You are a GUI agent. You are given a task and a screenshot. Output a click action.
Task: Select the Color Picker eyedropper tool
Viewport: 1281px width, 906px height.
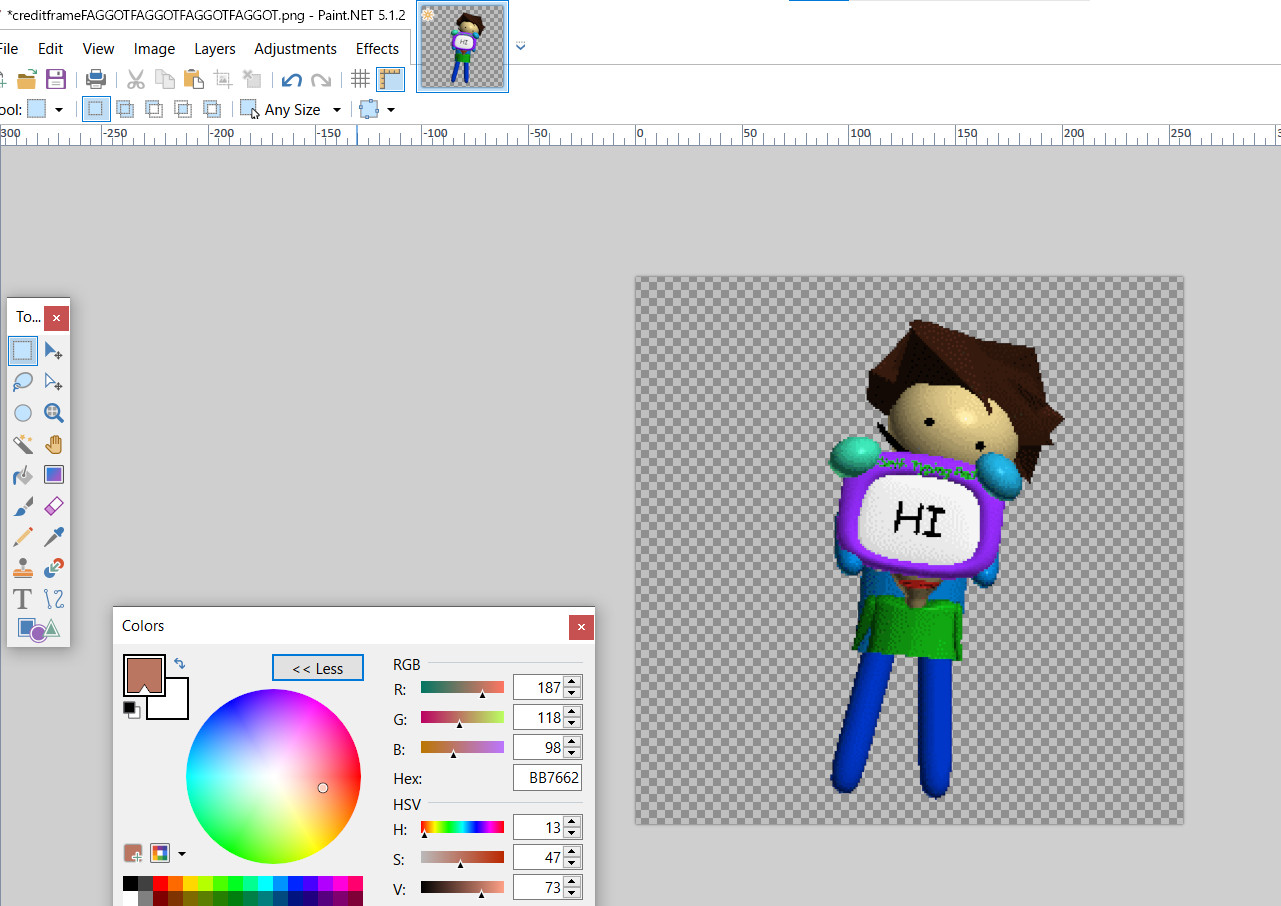pos(54,537)
